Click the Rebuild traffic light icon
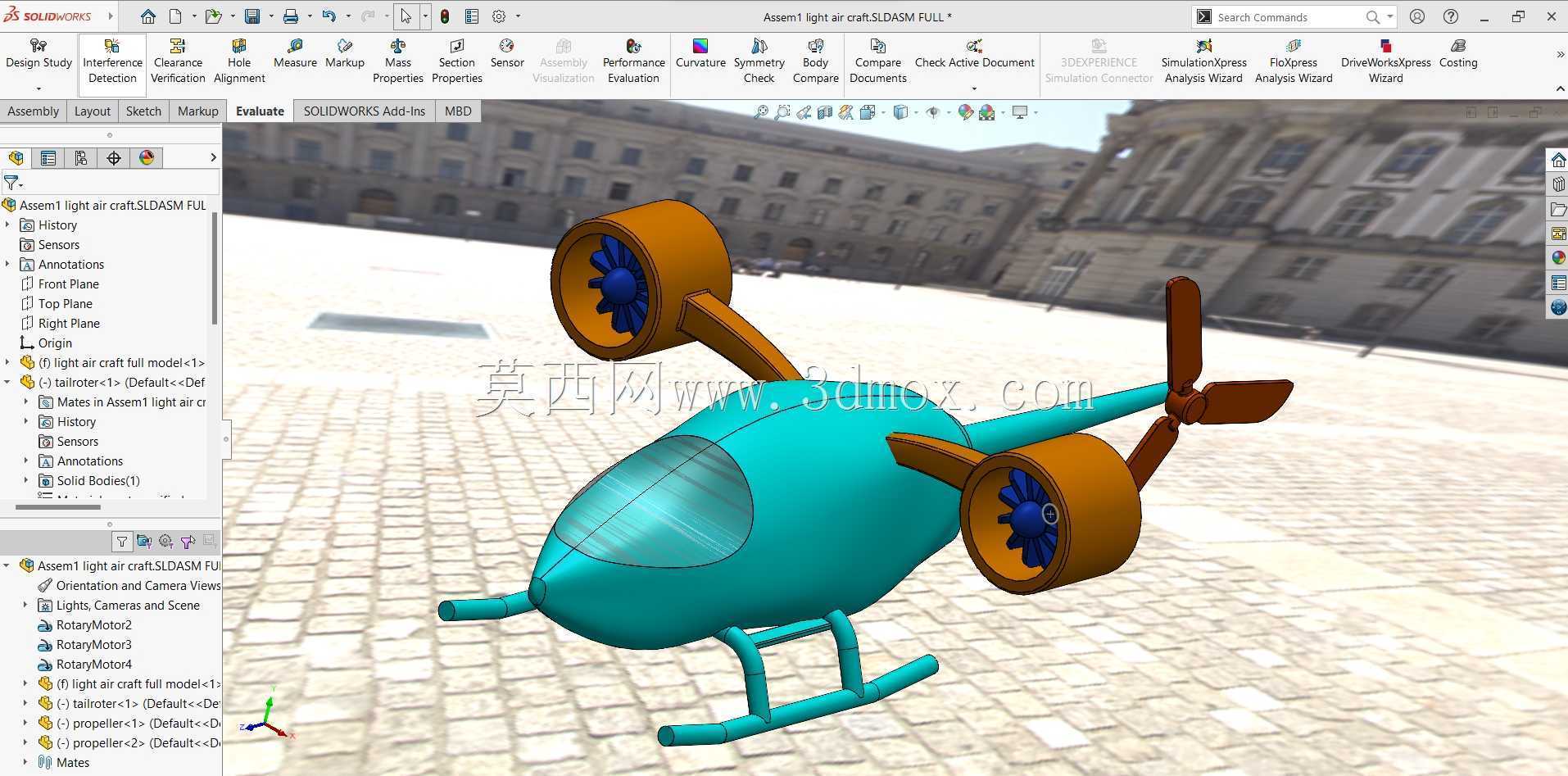Viewport: 1568px width, 776px height. click(445, 16)
